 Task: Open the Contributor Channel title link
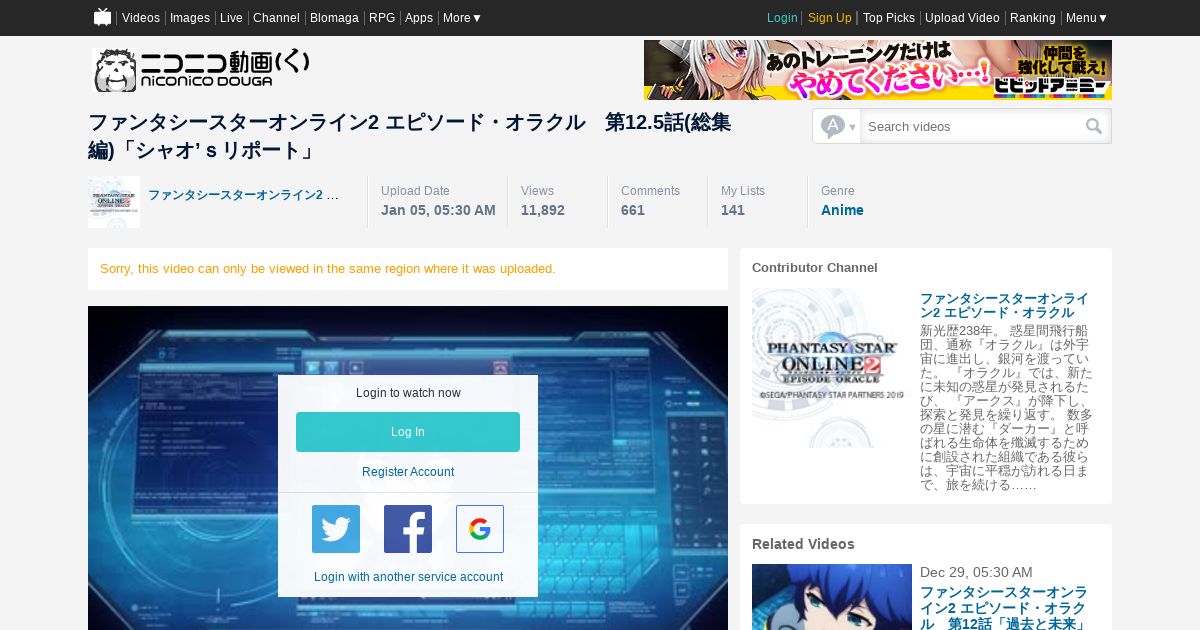(x=1004, y=306)
